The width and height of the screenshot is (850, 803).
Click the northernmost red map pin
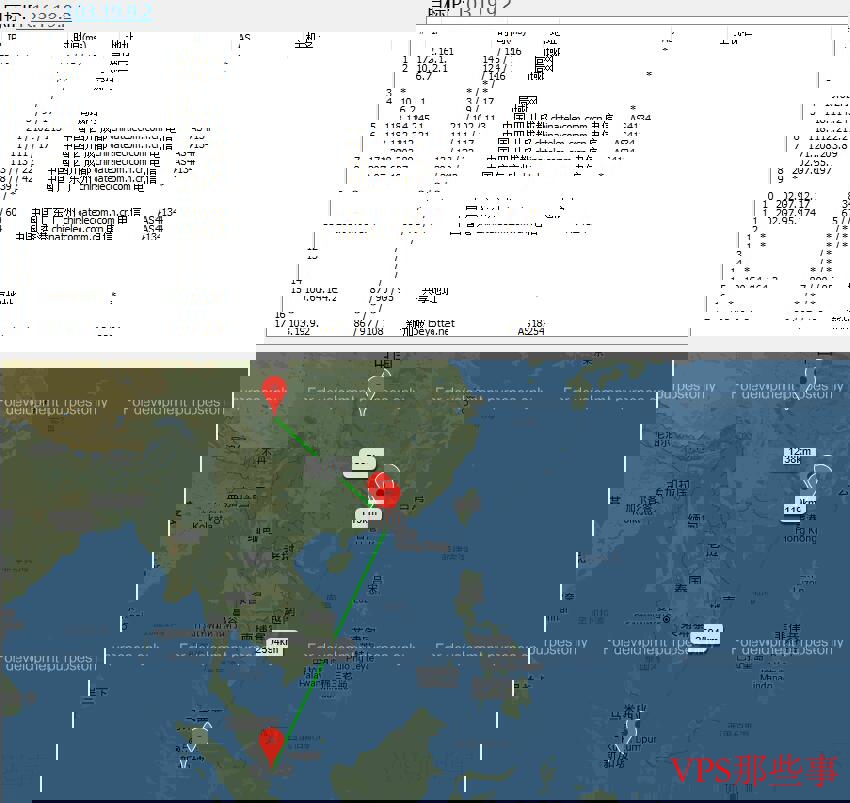tap(273, 393)
